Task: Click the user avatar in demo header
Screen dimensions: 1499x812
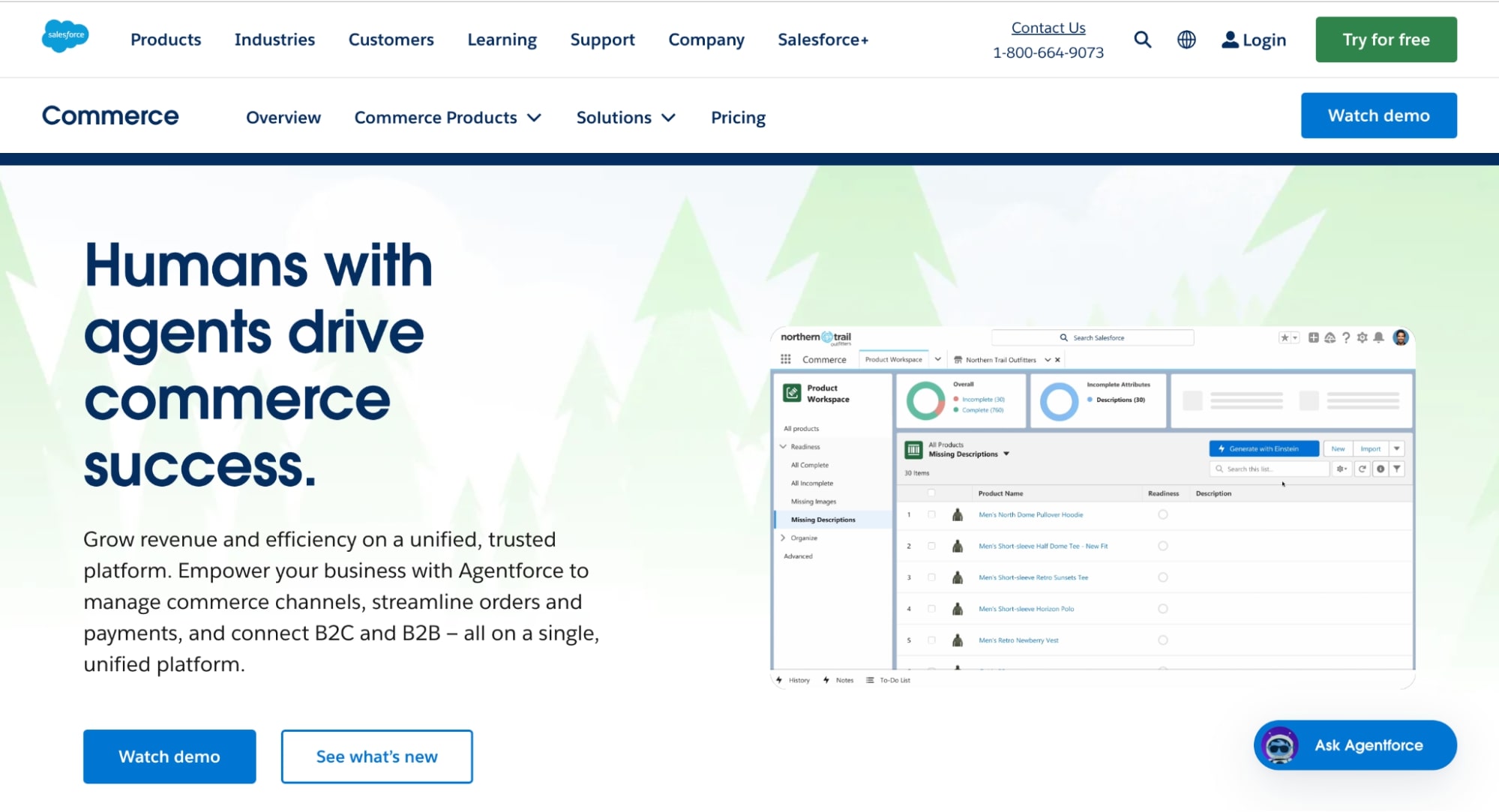Action: point(1401,337)
